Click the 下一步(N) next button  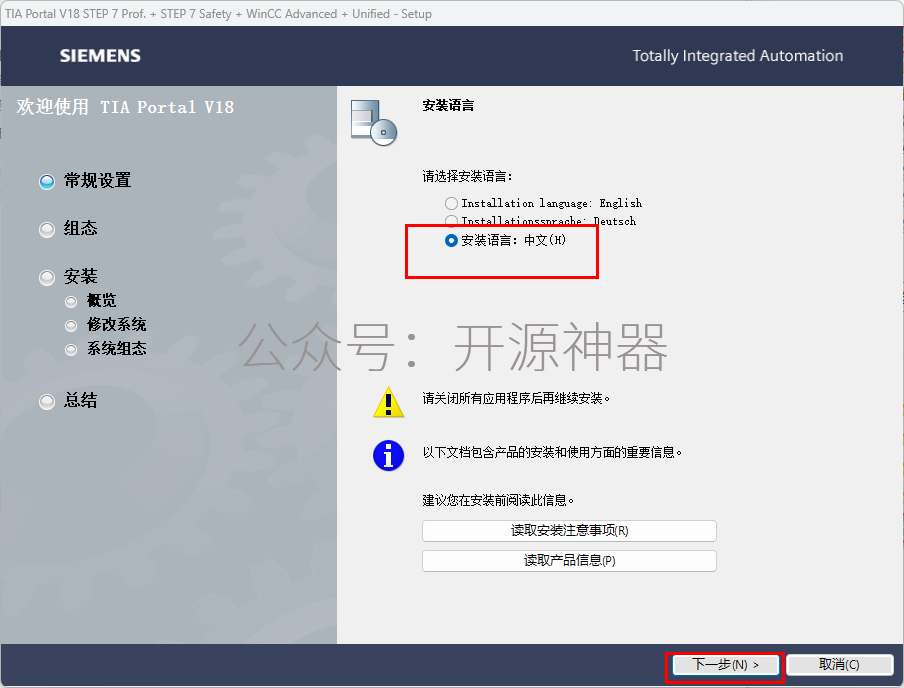coord(725,665)
